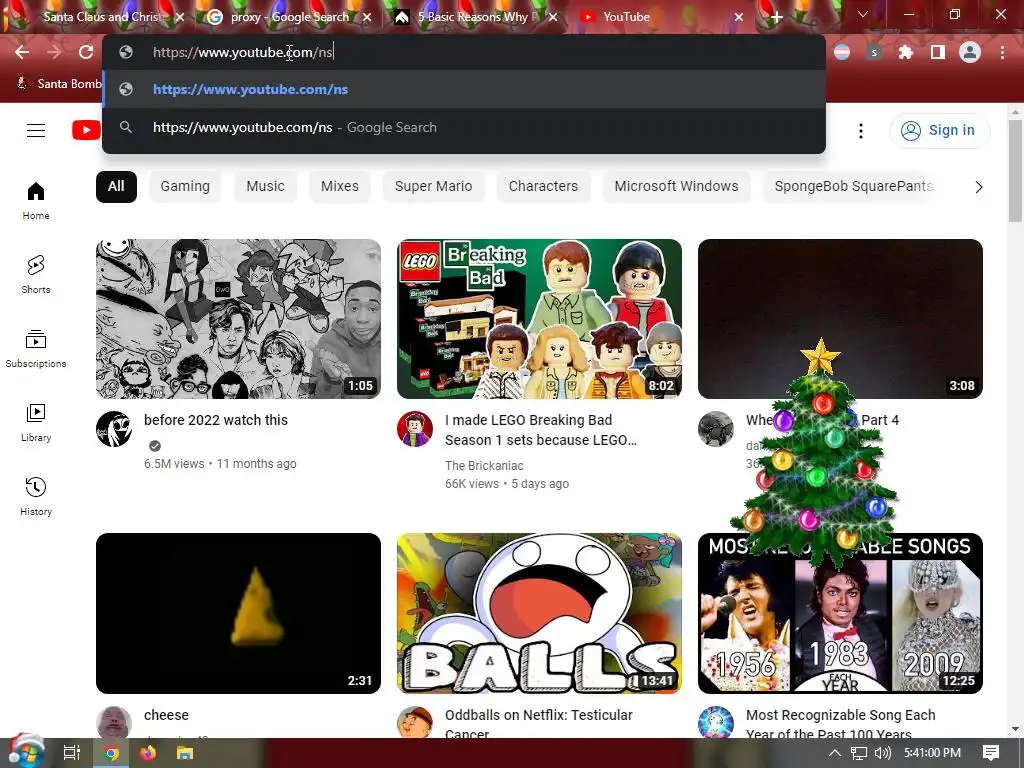
Task: Play the LEGO Breaking Bad thumbnail
Action: (539, 319)
